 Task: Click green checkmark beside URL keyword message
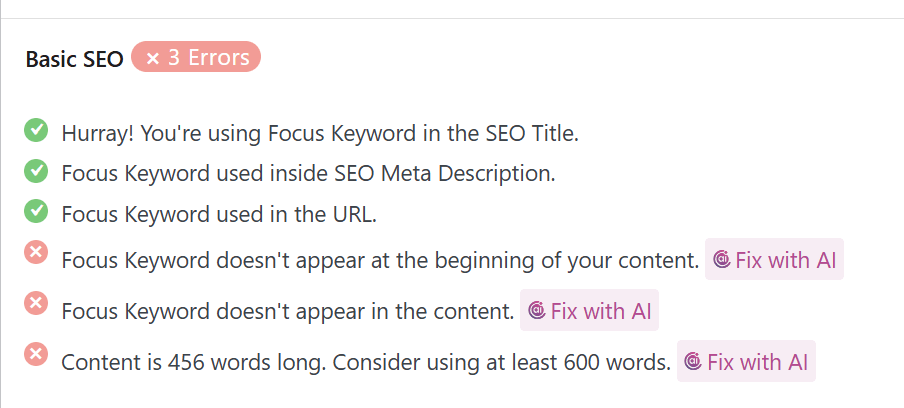point(37,211)
